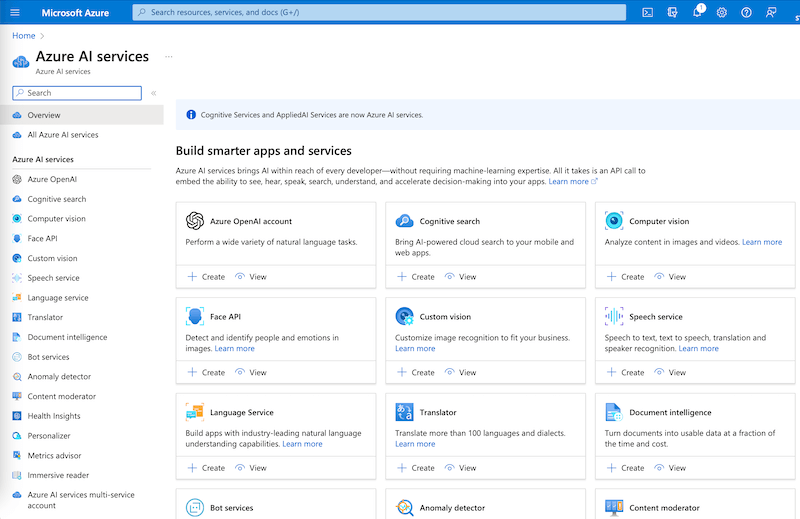Click Create under Cognitive search

pyautogui.click(x=416, y=277)
